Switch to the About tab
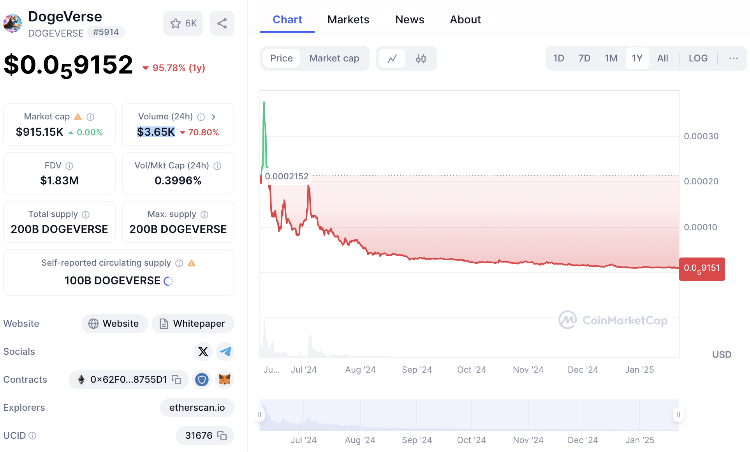The width and height of the screenshot is (750, 452). (465, 20)
